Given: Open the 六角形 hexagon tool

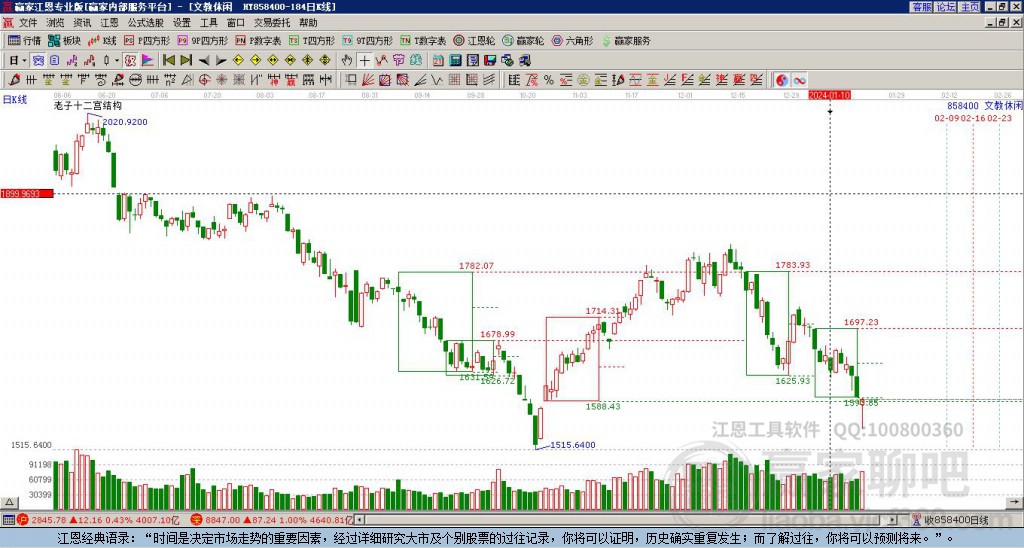Looking at the screenshot, I should (x=572, y=40).
